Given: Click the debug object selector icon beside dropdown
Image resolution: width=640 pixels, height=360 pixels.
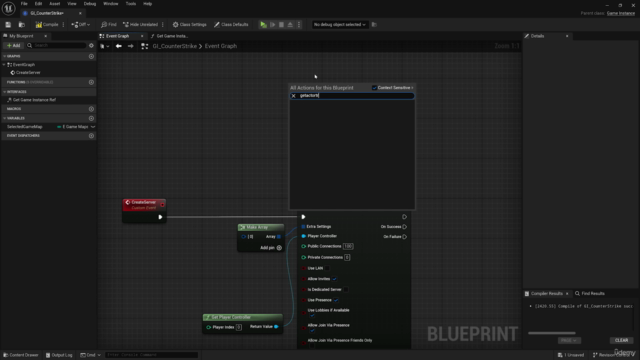Looking at the screenshot, I should coord(374,24).
